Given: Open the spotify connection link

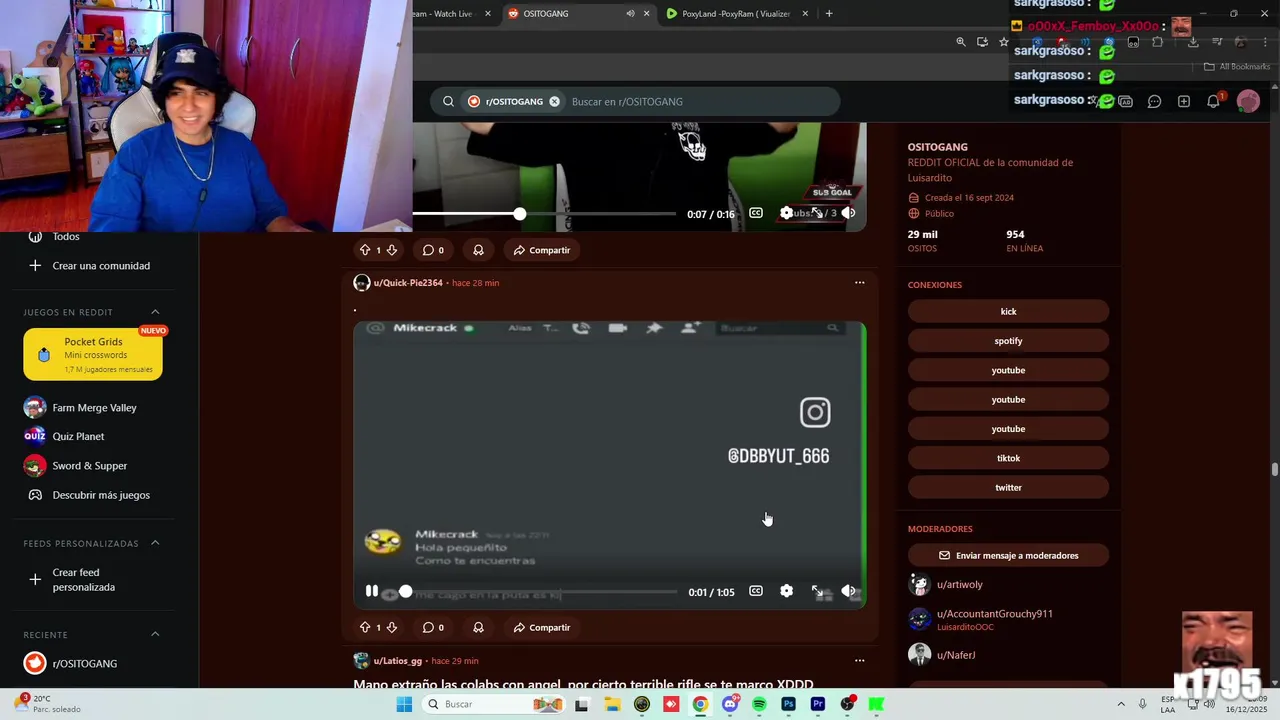Looking at the screenshot, I should click(1008, 341).
